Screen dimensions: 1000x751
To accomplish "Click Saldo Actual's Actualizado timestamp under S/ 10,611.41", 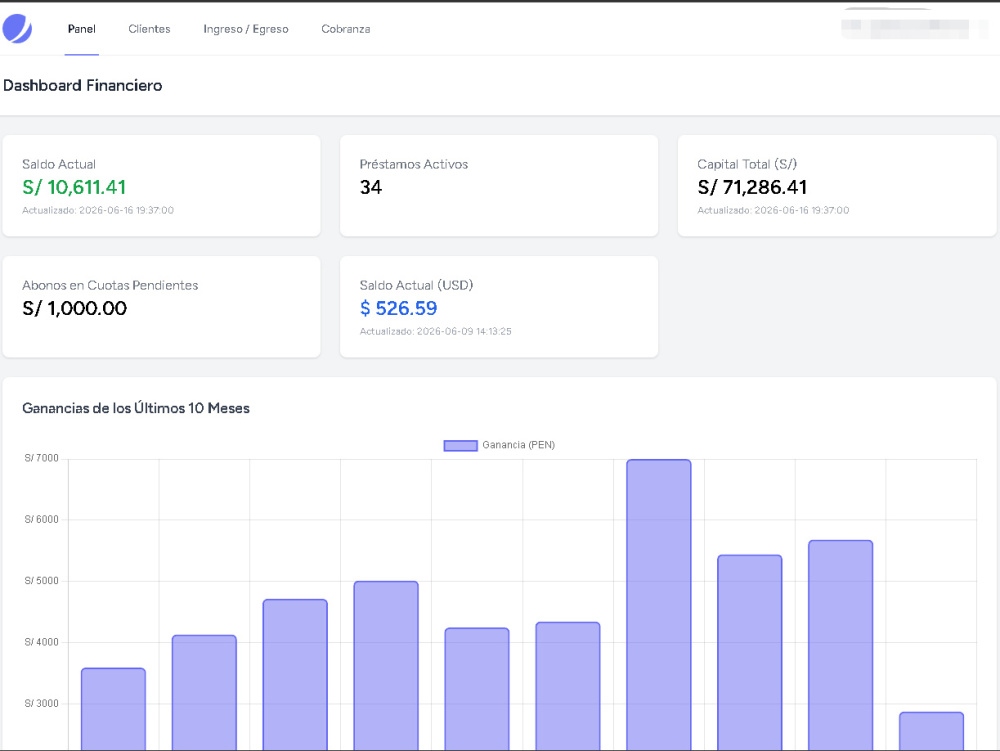I will click(x=98, y=210).
